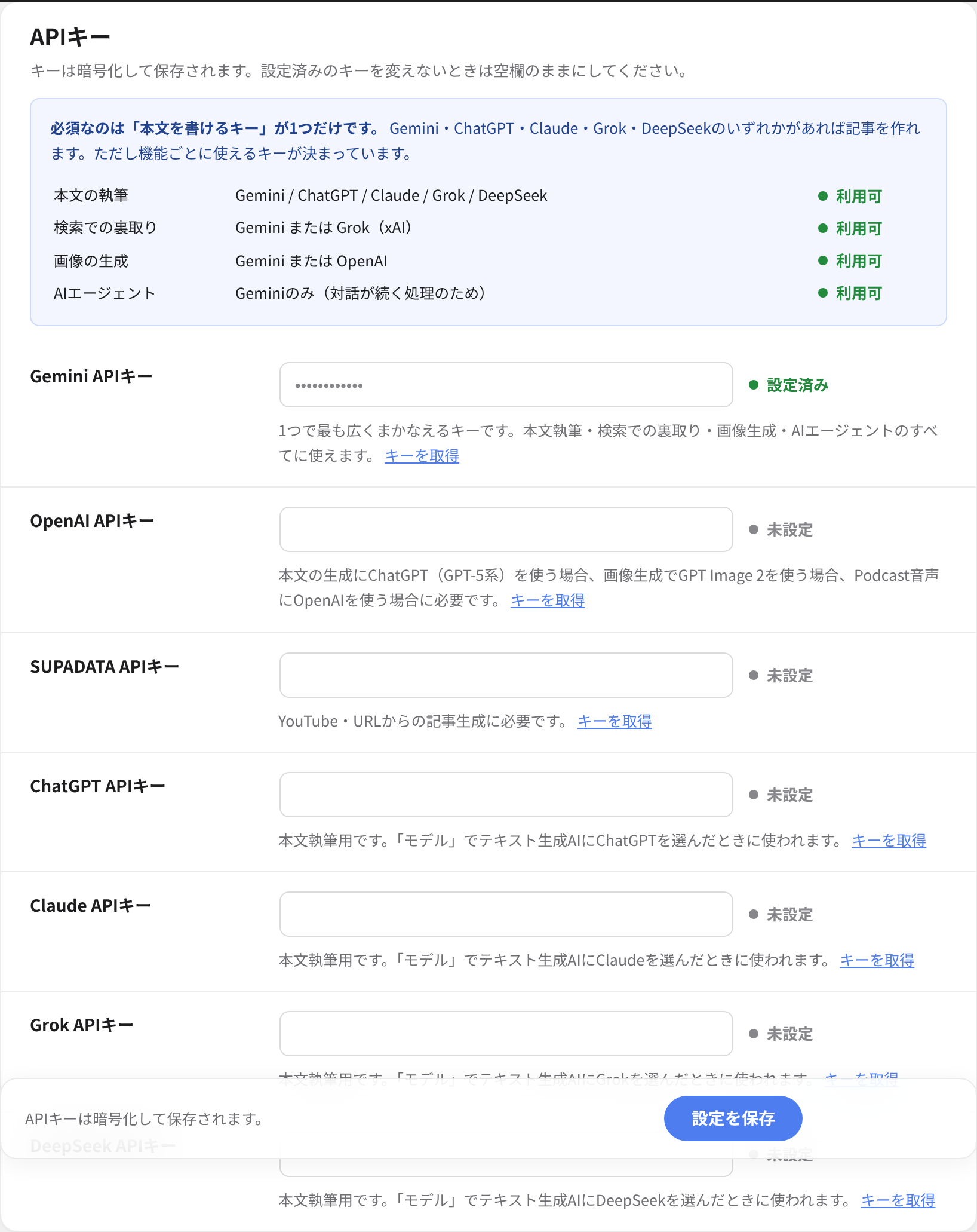Click the Claude APIキー input field

pyautogui.click(x=506, y=914)
